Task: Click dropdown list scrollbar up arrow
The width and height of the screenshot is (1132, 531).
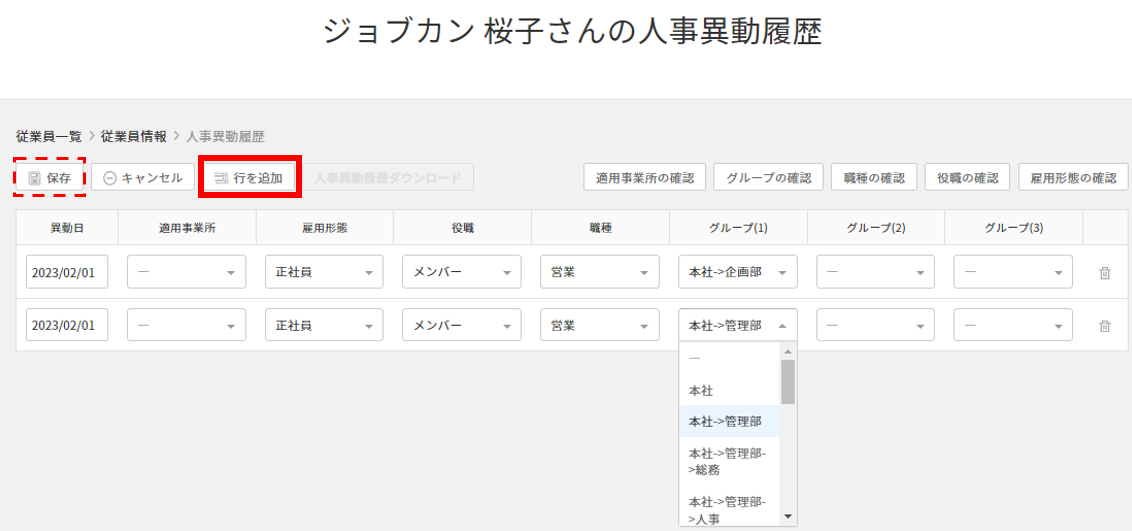Action: [788, 351]
